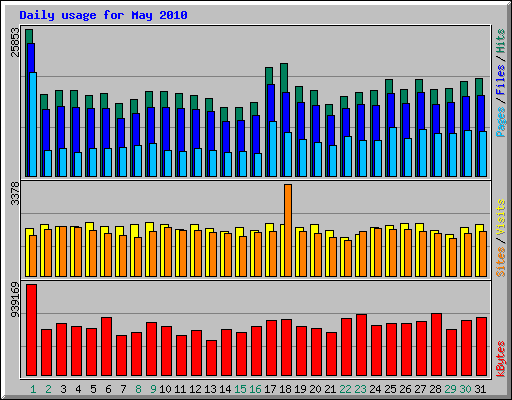
Task: Click day 18 on the x-axis
Action: (x=285, y=389)
